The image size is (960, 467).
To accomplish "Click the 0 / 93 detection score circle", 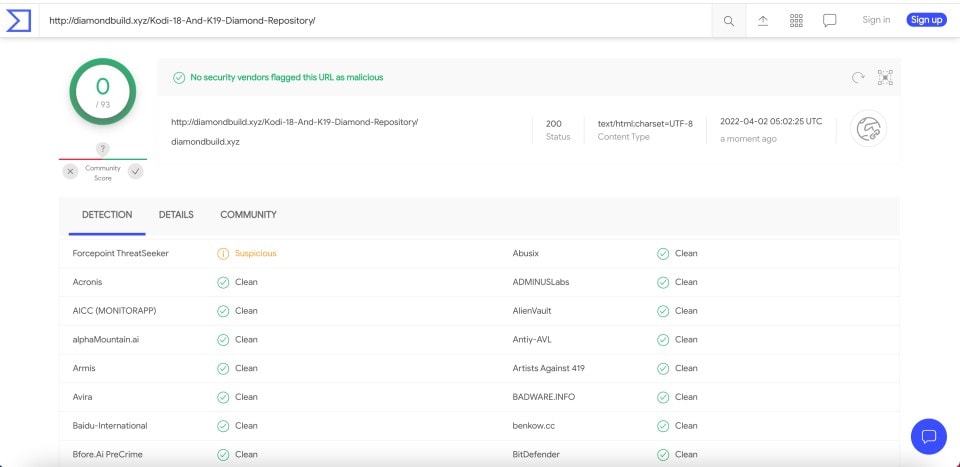I will (x=103, y=92).
